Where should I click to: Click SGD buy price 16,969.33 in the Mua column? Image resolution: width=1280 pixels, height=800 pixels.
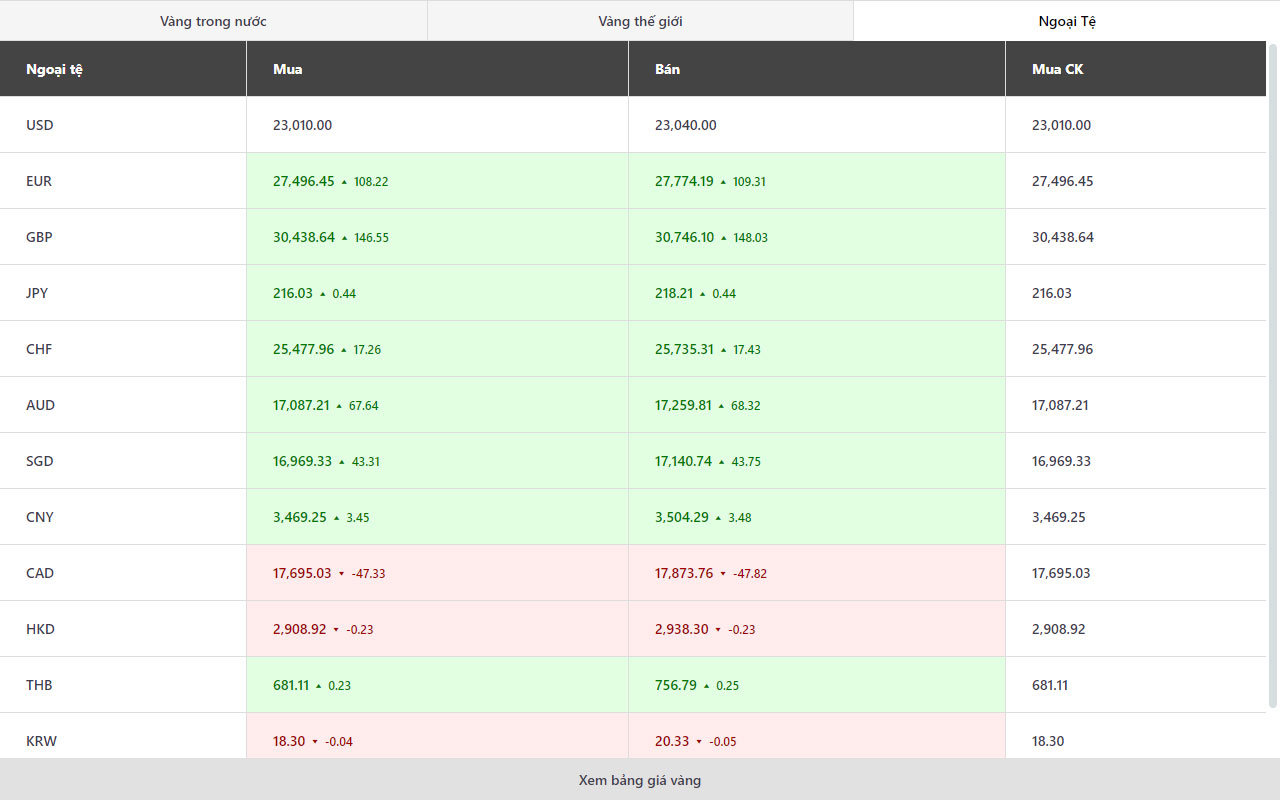pyautogui.click(x=302, y=461)
